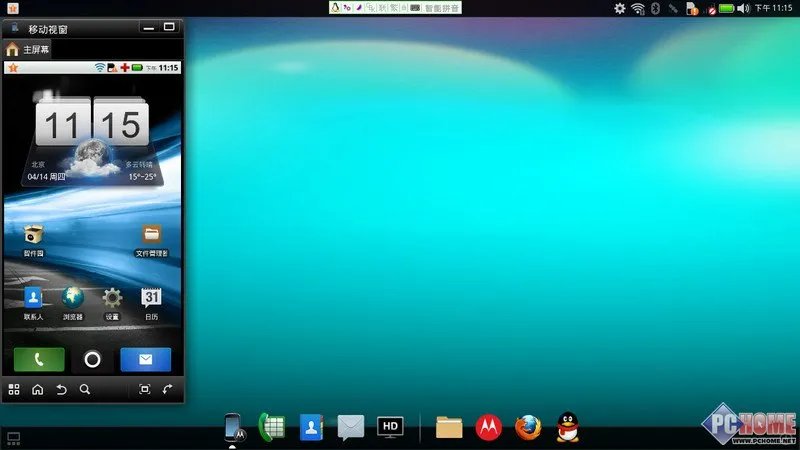Open the 设置 settings app on phone screen
The image size is (800, 450).
click(112, 300)
